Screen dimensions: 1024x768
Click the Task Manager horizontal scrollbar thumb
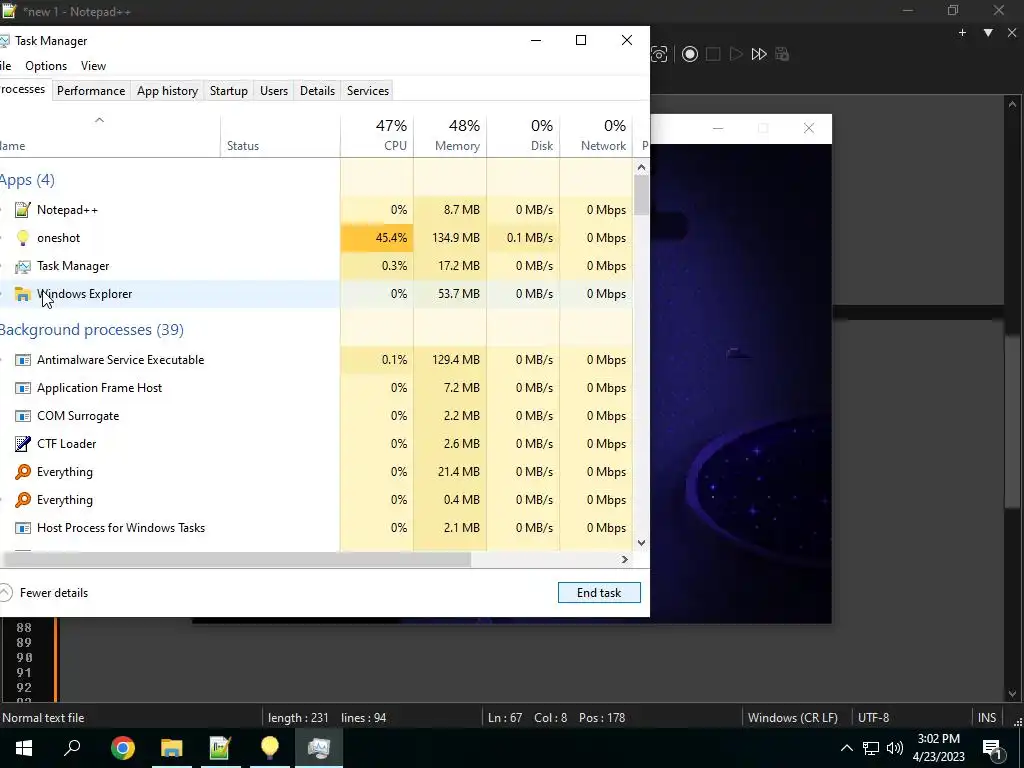[x=236, y=560]
